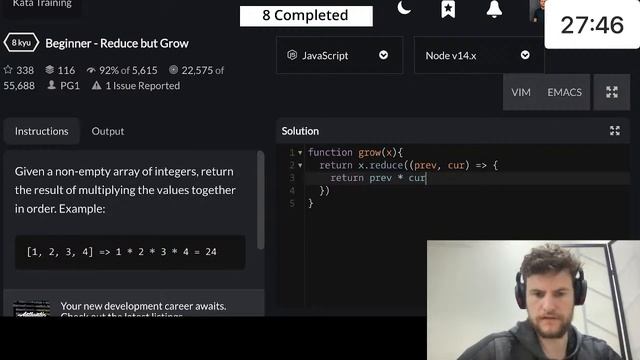Click the 27:46 timer display

592,24
